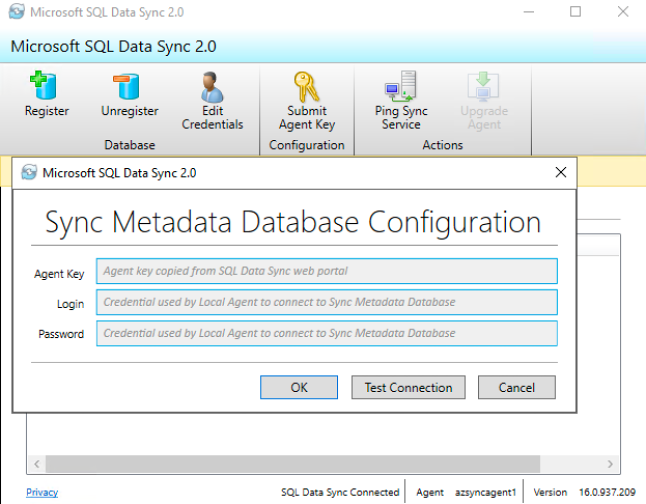Click the app icon in main title bar
Viewport: 646px width, 504px height.
click(17, 12)
